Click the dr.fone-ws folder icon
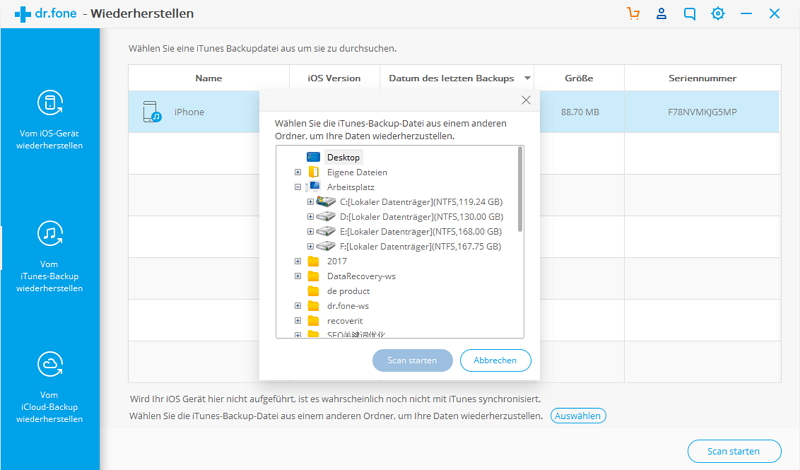This screenshot has width=800, height=470. [x=313, y=306]
